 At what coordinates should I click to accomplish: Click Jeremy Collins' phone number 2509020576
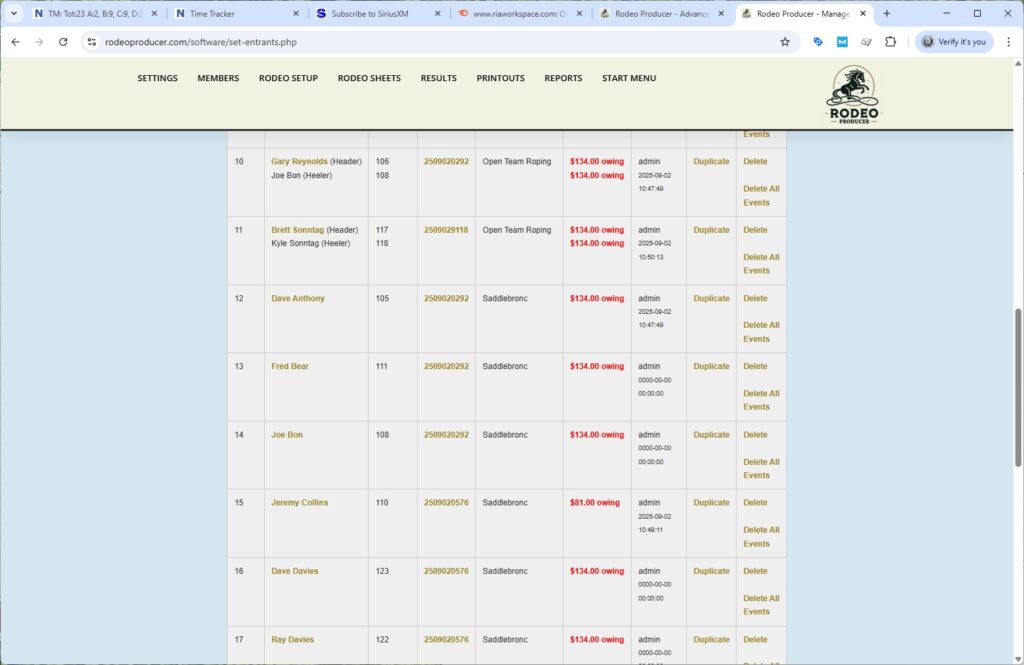[x=445, y=502]
